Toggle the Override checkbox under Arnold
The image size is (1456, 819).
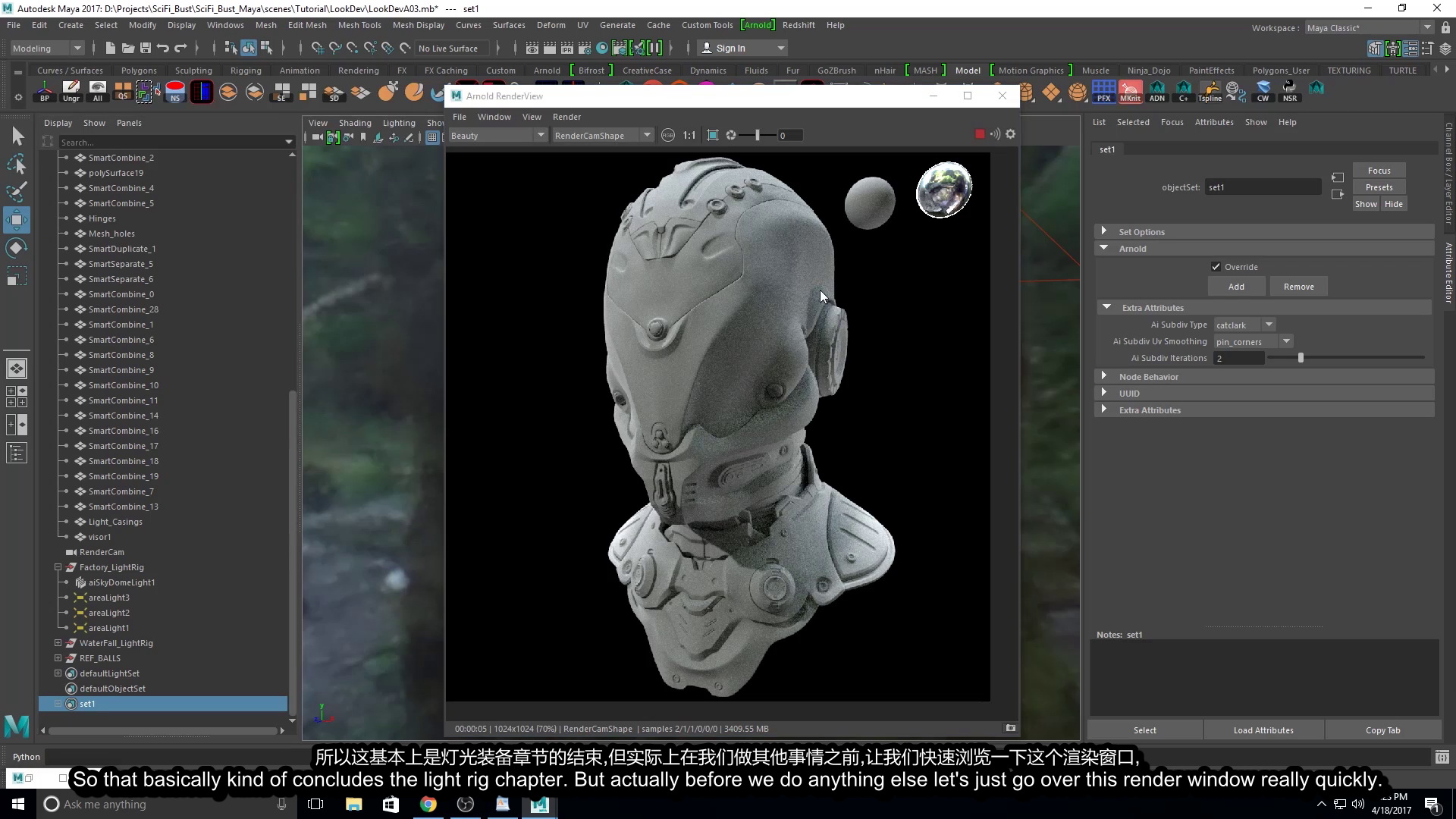click(1216, 267)
